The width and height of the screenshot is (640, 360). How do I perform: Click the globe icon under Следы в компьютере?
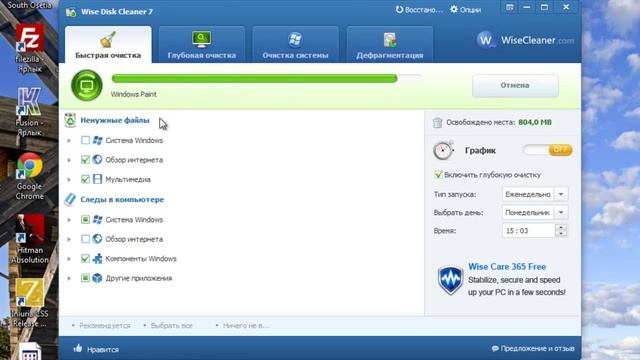point(97,239)
